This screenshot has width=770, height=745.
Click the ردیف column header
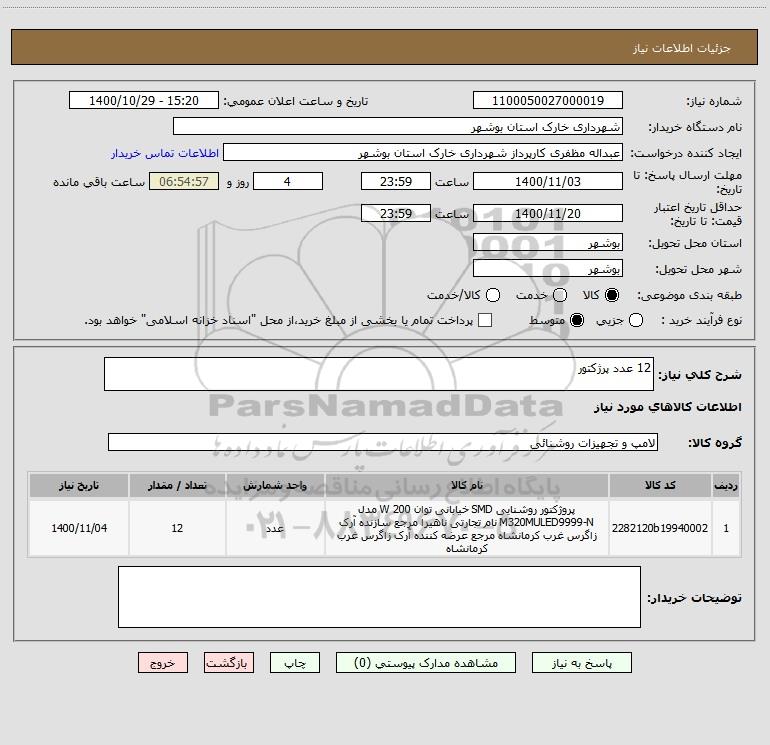click(726, 485)
